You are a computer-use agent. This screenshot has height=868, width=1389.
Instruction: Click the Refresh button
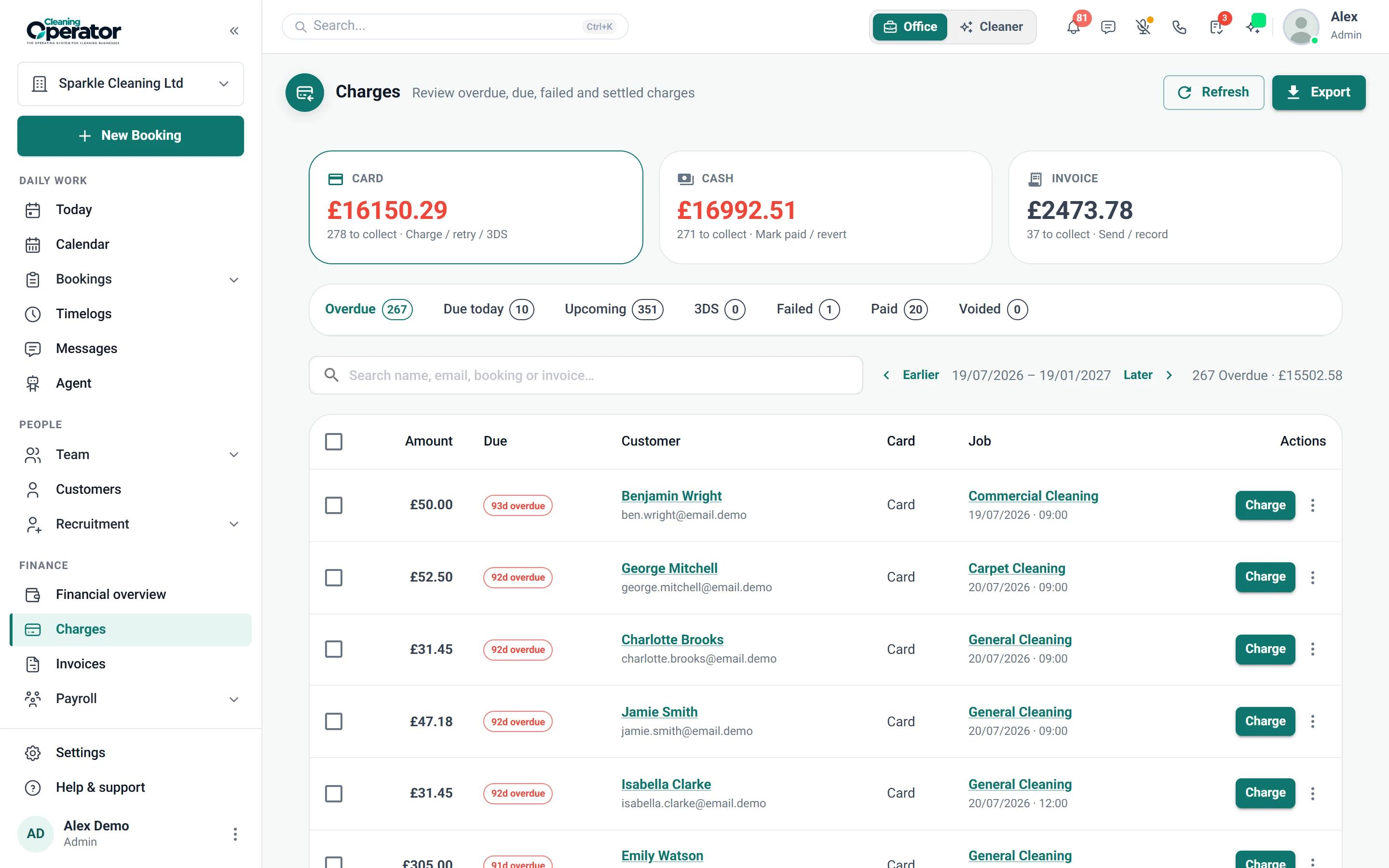(1213, 93)
